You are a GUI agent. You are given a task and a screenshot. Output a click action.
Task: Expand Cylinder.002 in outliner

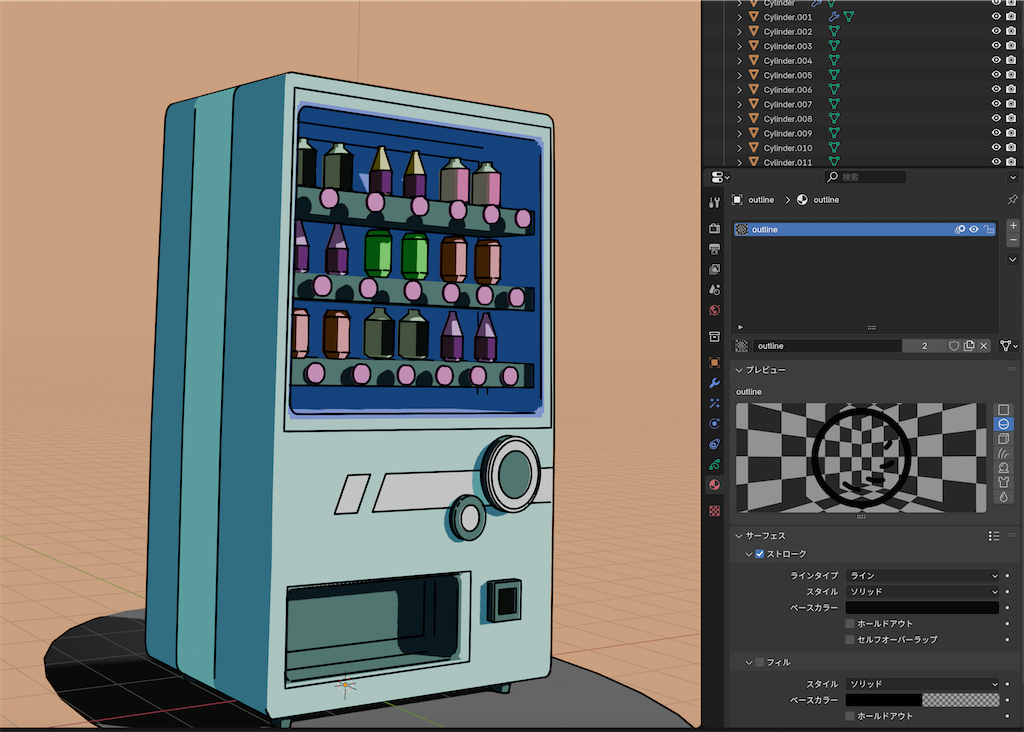click(739, 31)
